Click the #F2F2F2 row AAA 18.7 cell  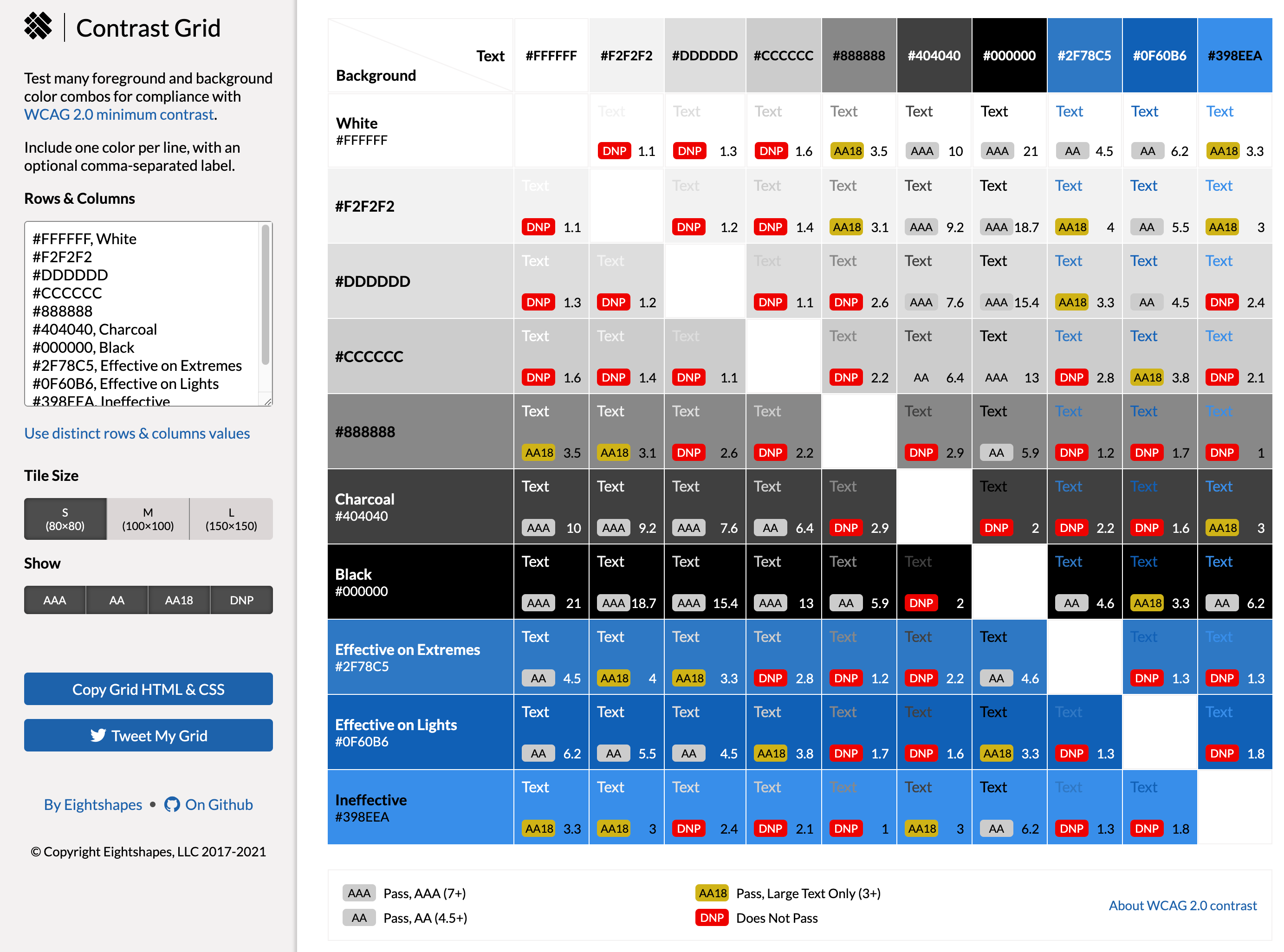[x=1009, y=206]
